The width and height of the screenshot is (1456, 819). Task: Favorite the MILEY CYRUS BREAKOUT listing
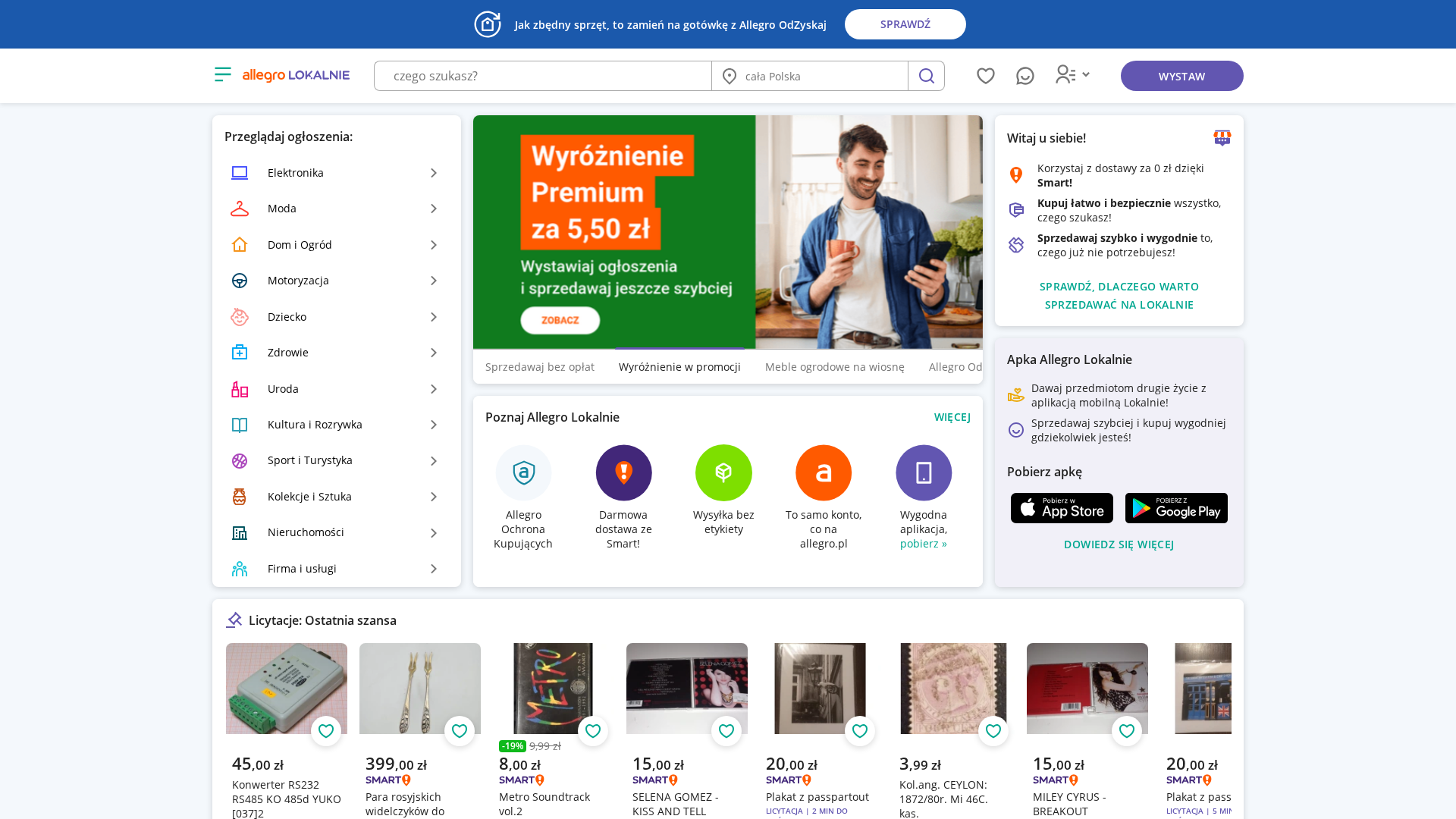1127,731
